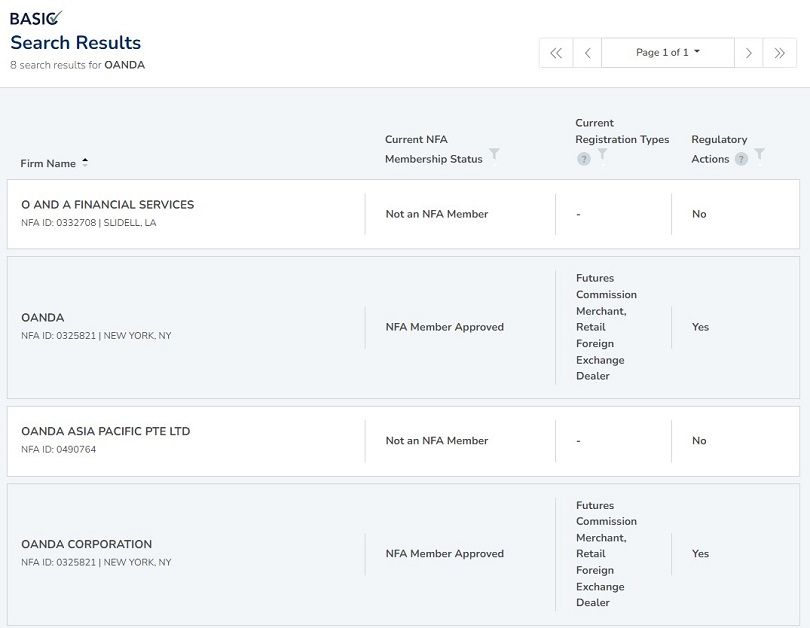Click the Current Registration Types header
The image size is (810, 628).
(x=622, y=131)
